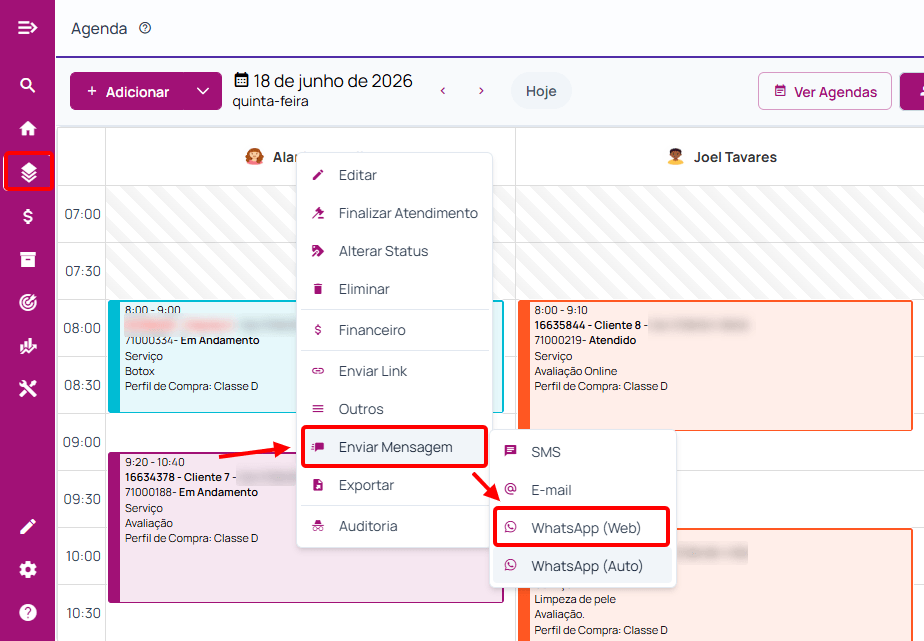Open the wrench tools icon in sidebar

[x=28, y=389]
